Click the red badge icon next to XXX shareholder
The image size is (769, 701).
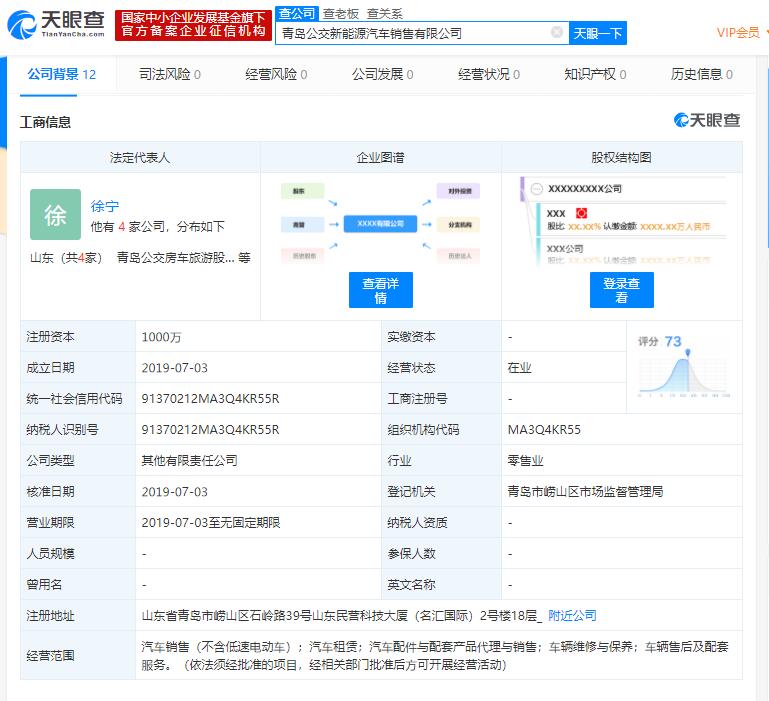[x=581, y=213]
